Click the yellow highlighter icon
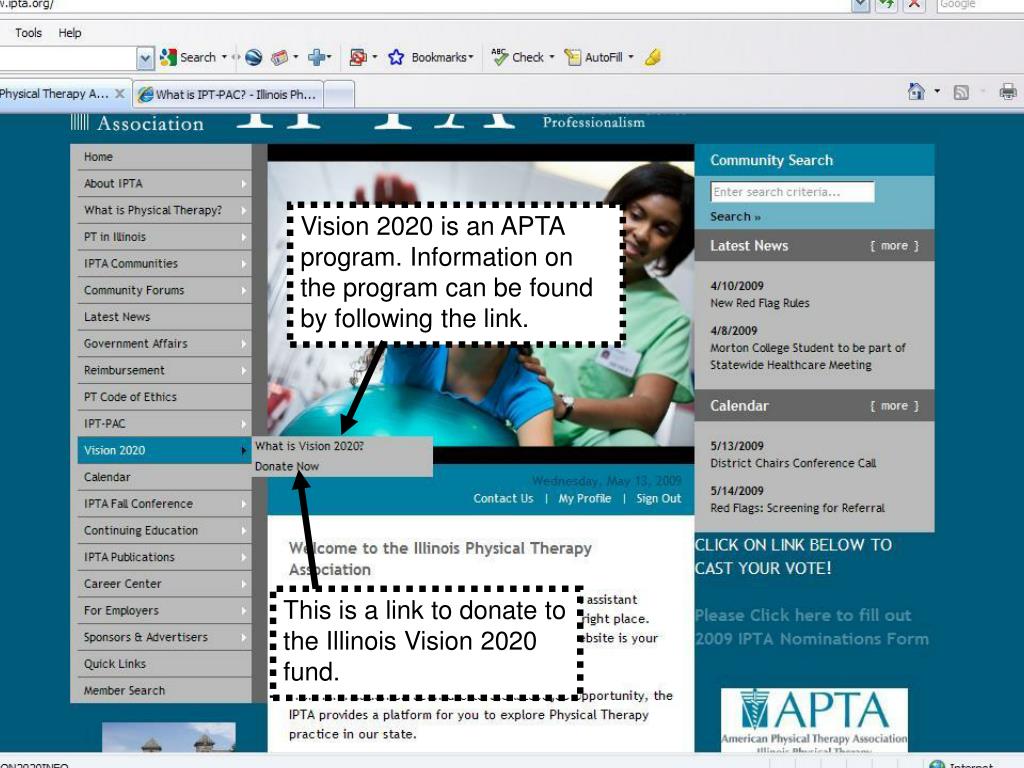 pos(652,57)
